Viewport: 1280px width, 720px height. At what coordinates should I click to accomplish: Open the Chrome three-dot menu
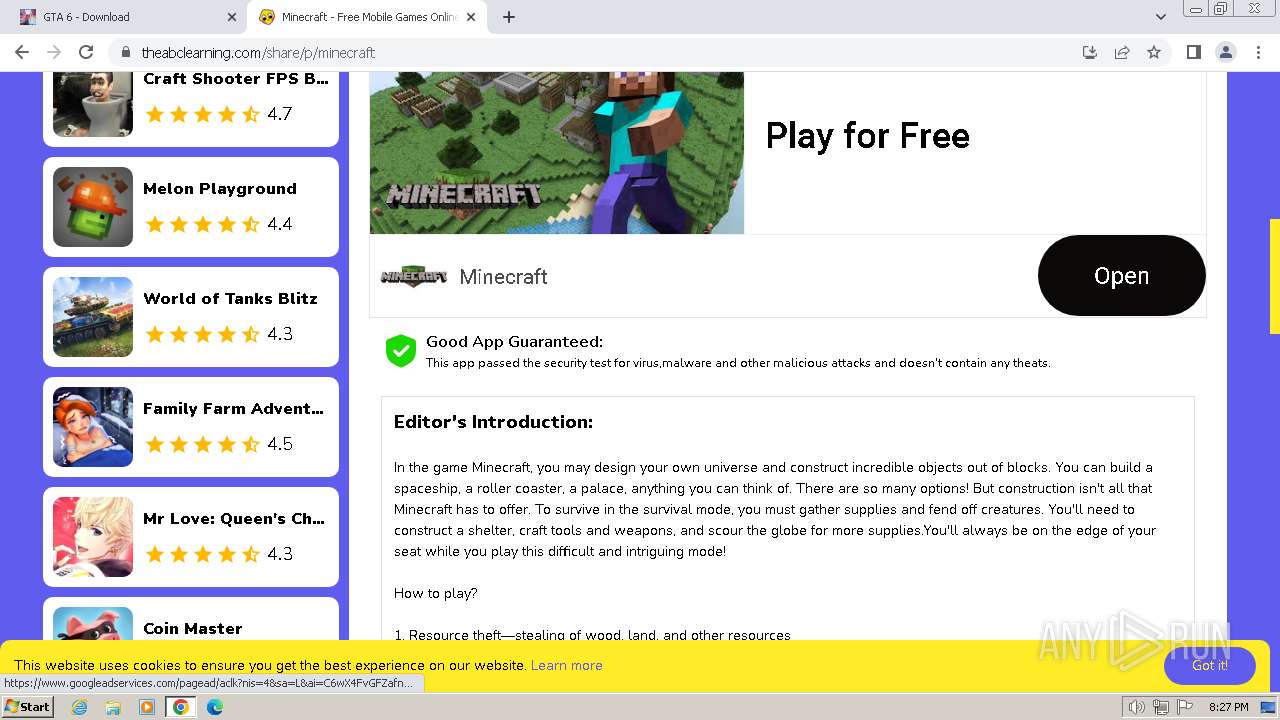[1257, 52]
